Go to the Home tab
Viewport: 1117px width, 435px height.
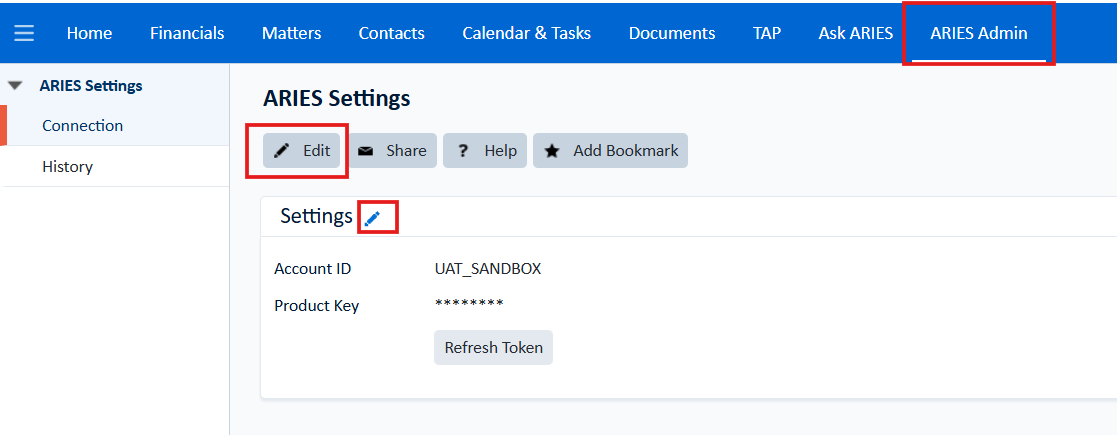pos(89,33)
